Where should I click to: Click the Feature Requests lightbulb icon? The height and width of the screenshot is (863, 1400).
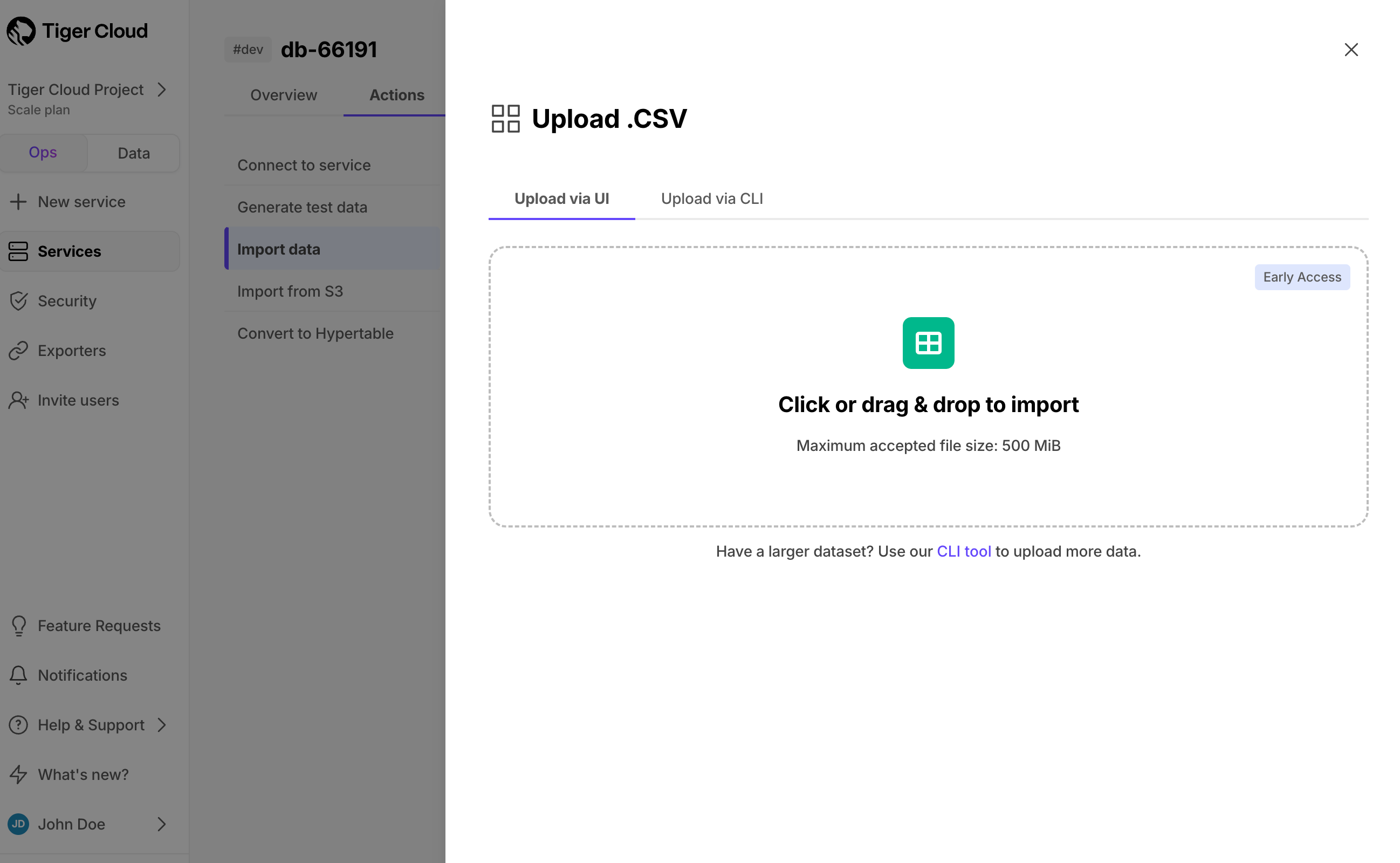pyautogui.click(x=19, y=626)
